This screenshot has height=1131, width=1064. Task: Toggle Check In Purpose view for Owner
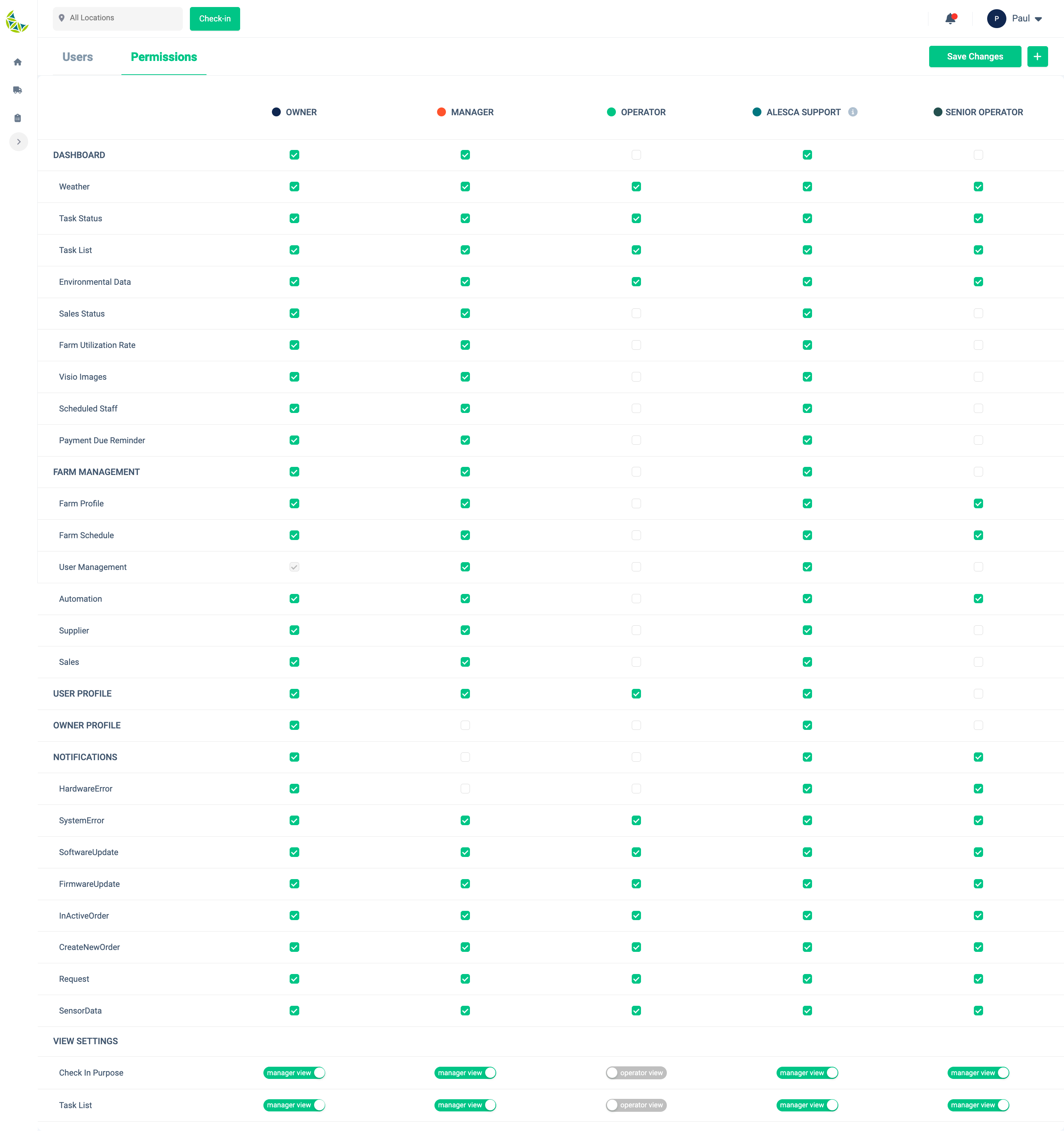click(x=294, y=1073)
